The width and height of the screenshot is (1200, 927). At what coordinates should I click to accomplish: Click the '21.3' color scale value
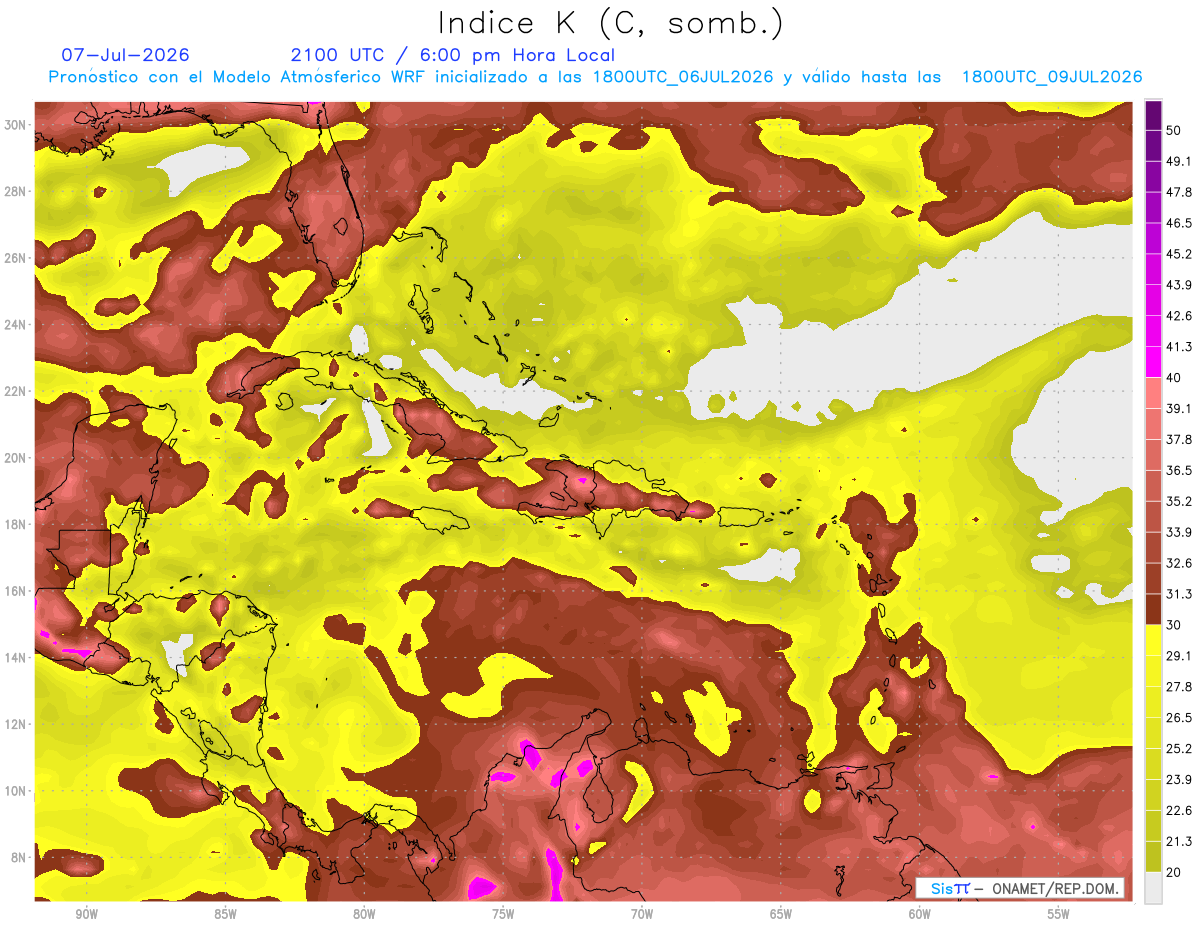(1178, 842)
